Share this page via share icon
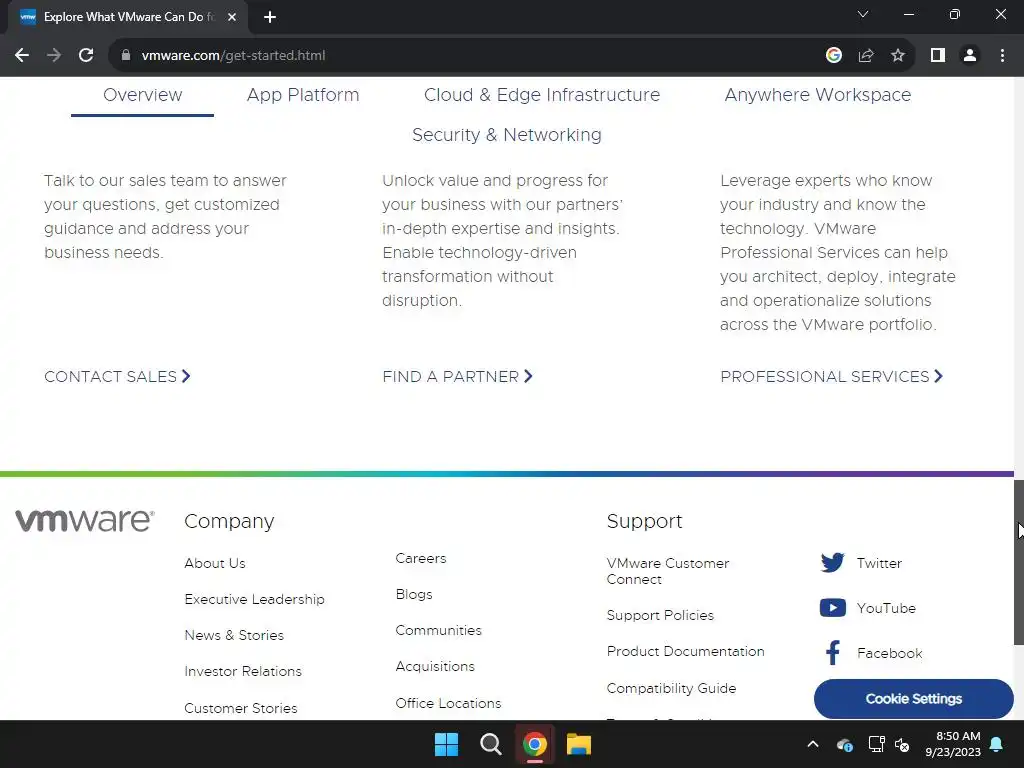Image resolution: width=1024 pixels, height=768 pixels. coord(866,56)
